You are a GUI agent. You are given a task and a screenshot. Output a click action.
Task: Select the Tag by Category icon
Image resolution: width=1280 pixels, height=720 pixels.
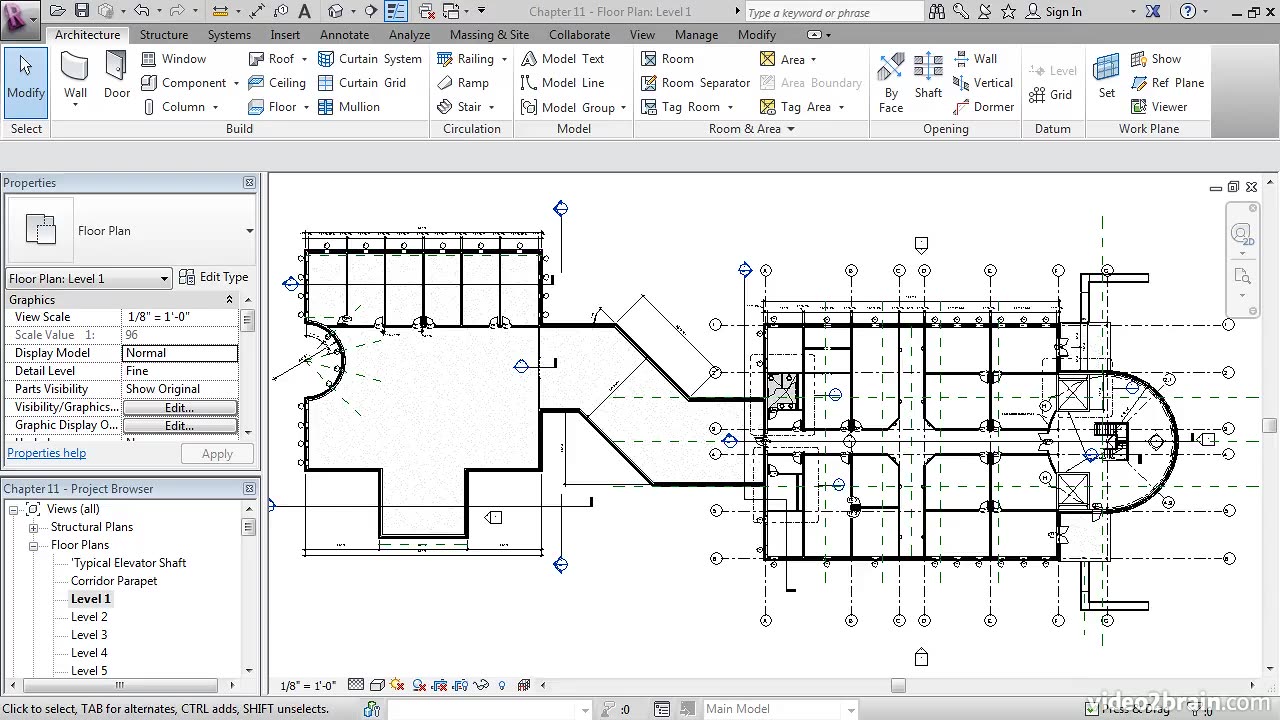pos(281,11)
